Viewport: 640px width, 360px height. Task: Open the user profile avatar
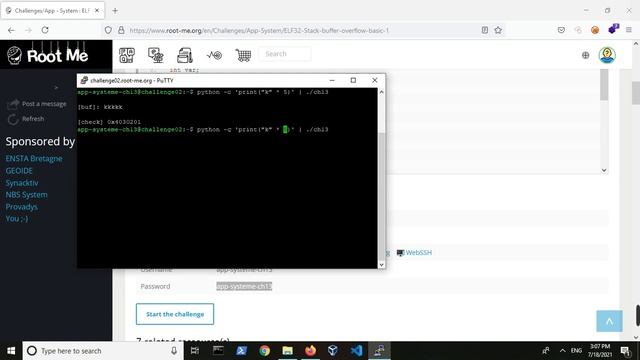tap(607, 55)
